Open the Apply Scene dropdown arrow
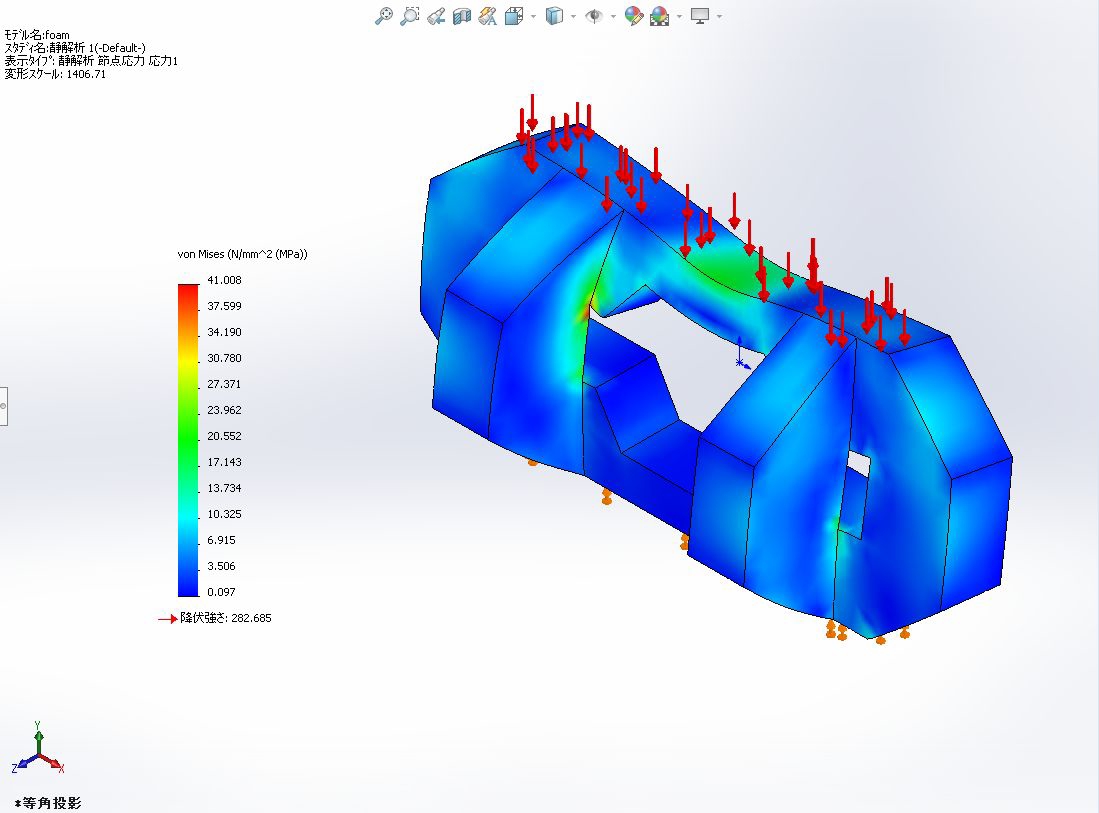The image size is (1099, 813). (x=678, y=16)
